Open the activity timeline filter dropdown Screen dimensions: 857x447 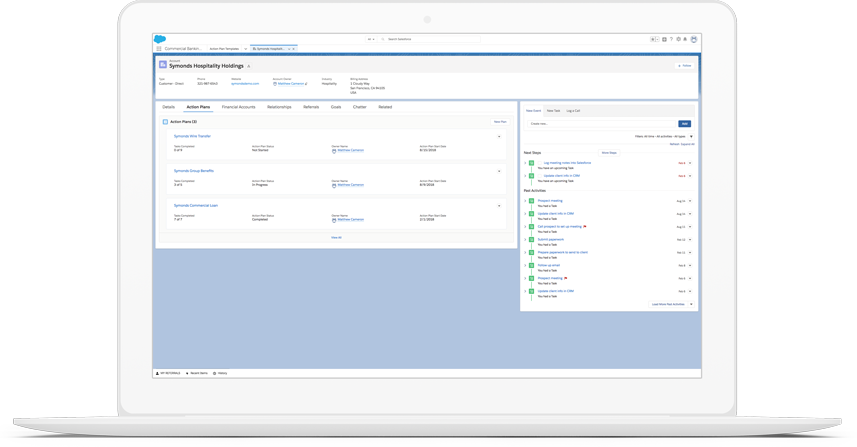tap(691, 137)
